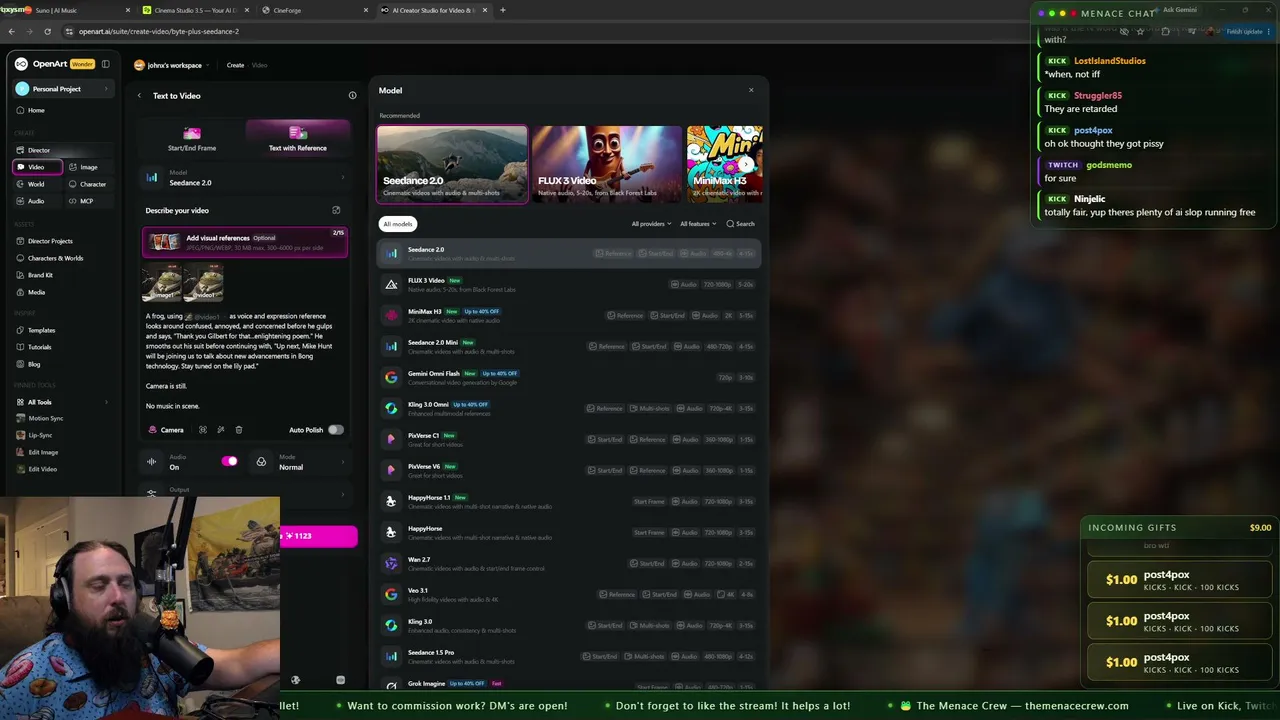The width and height of the screenshot is (1280, 720).
Task: Click the magic wand icon below the prompt
Action: (220, 430)
